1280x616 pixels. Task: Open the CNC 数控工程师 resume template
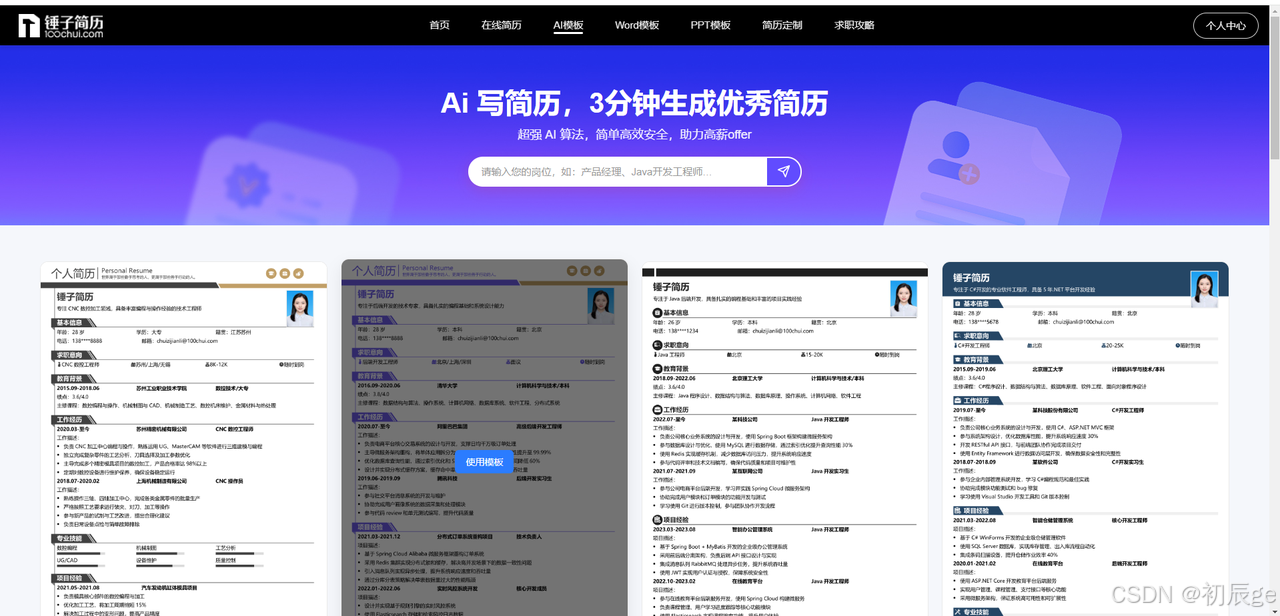tap(184, 438)
